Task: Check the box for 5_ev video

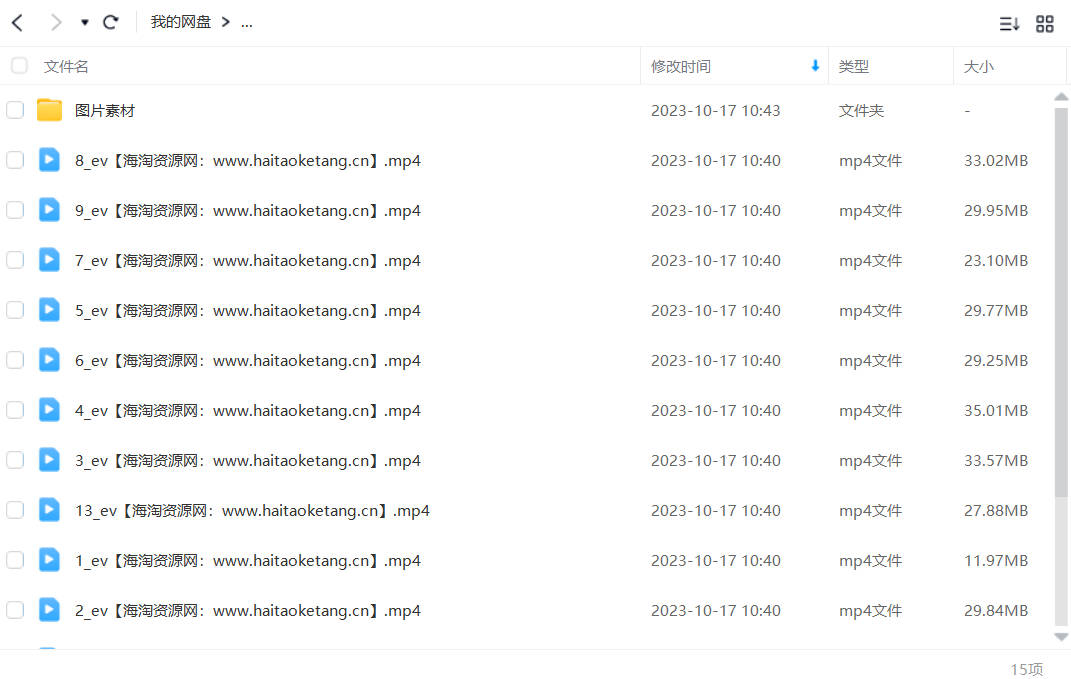Action: tap(15, 310)
